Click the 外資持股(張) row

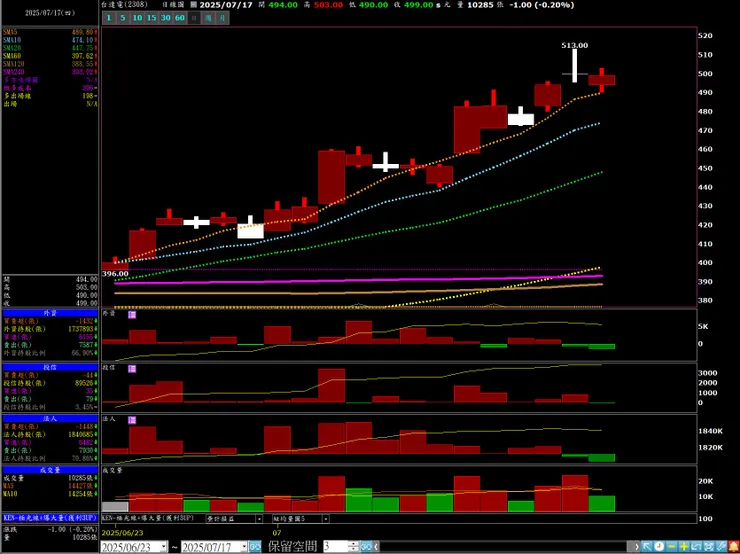50,329
